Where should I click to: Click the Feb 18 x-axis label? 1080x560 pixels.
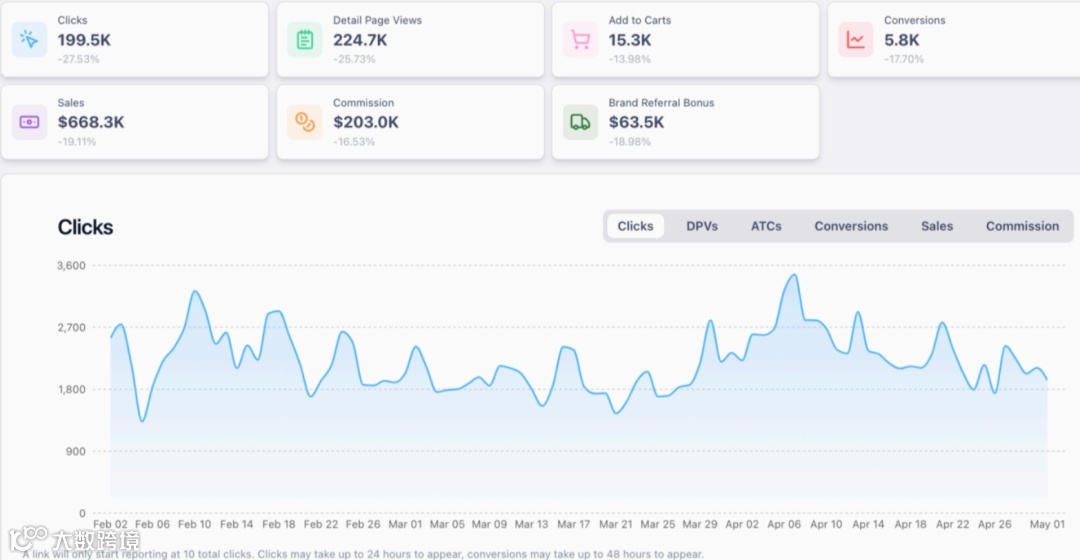pos(278,524)
